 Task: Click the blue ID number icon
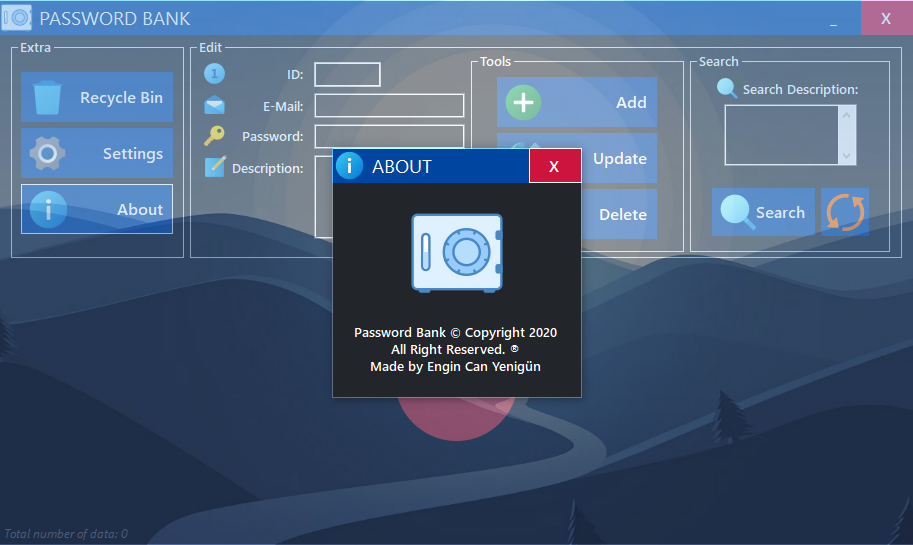pos(214,74)
